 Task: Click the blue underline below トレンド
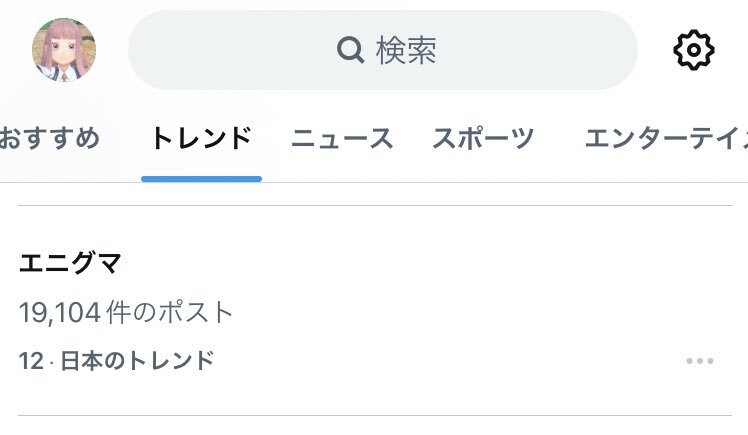tap(201, 179)
